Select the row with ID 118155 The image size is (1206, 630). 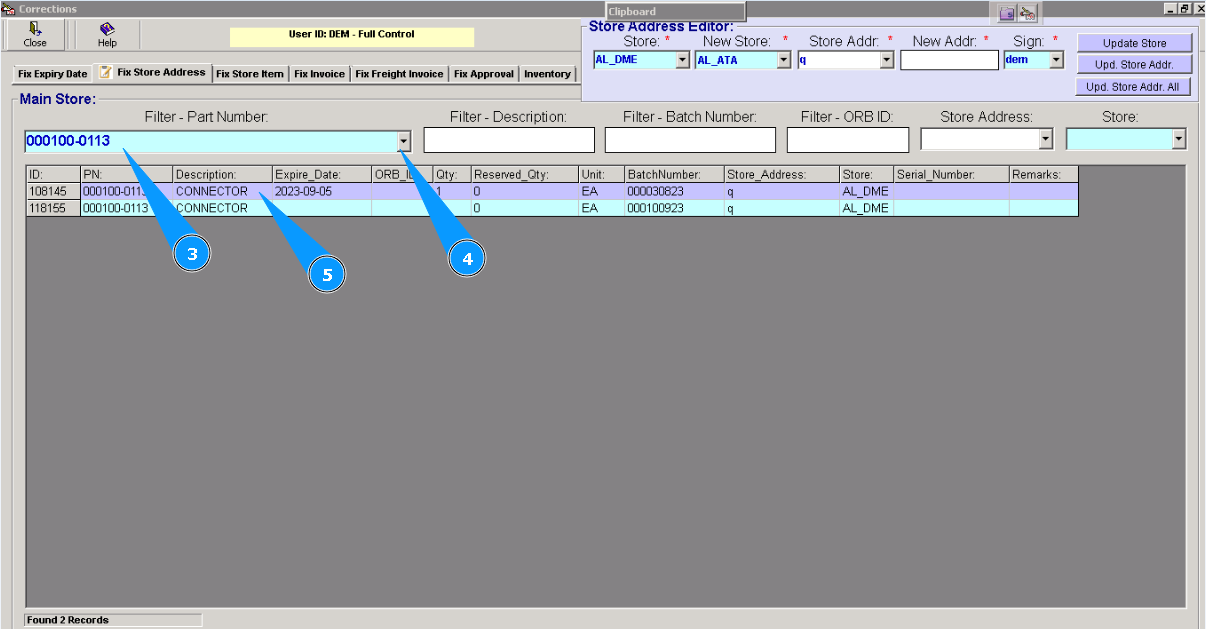[552, 208]
